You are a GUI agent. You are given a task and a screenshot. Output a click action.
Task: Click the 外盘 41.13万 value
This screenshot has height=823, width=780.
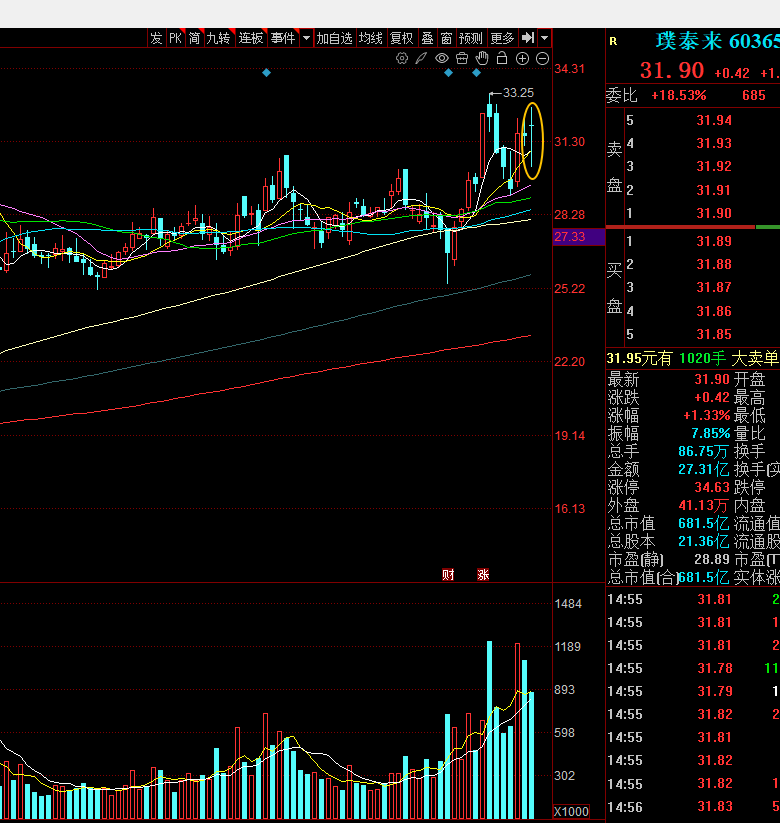coord(703,505)
